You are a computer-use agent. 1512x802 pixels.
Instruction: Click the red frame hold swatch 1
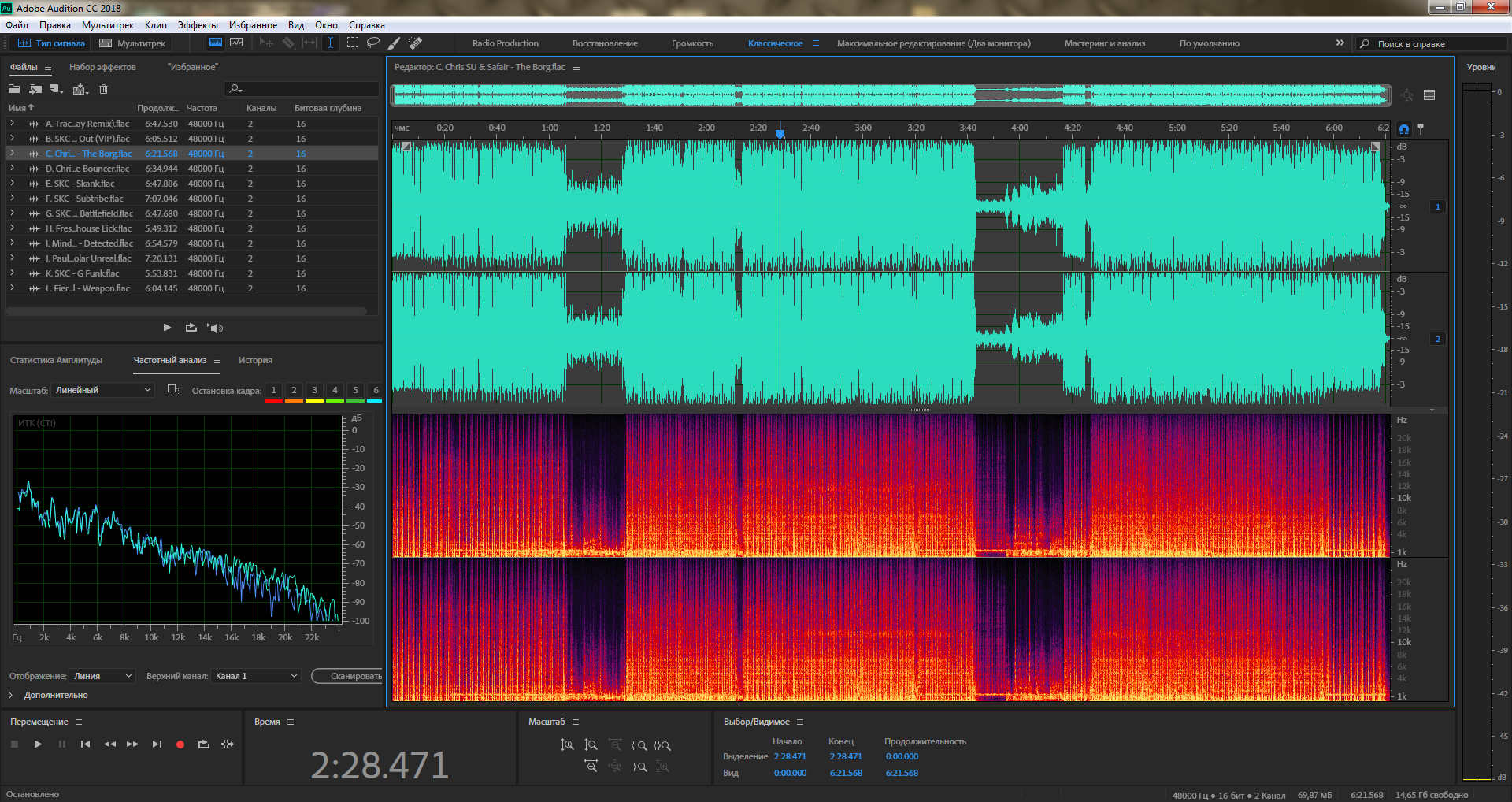tap(273, 392)
